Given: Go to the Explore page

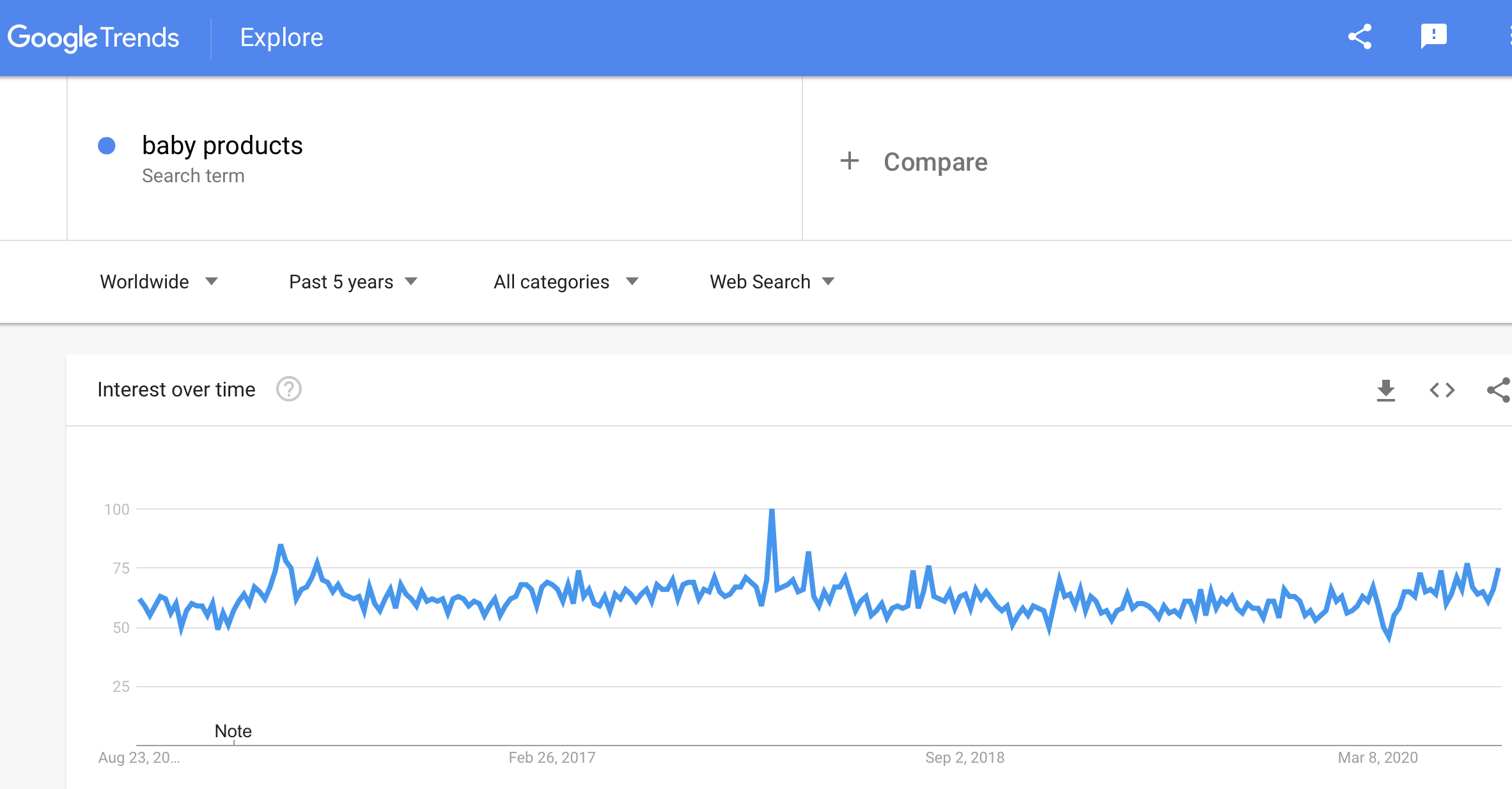Looking at the screenshot, I should 281,38.
